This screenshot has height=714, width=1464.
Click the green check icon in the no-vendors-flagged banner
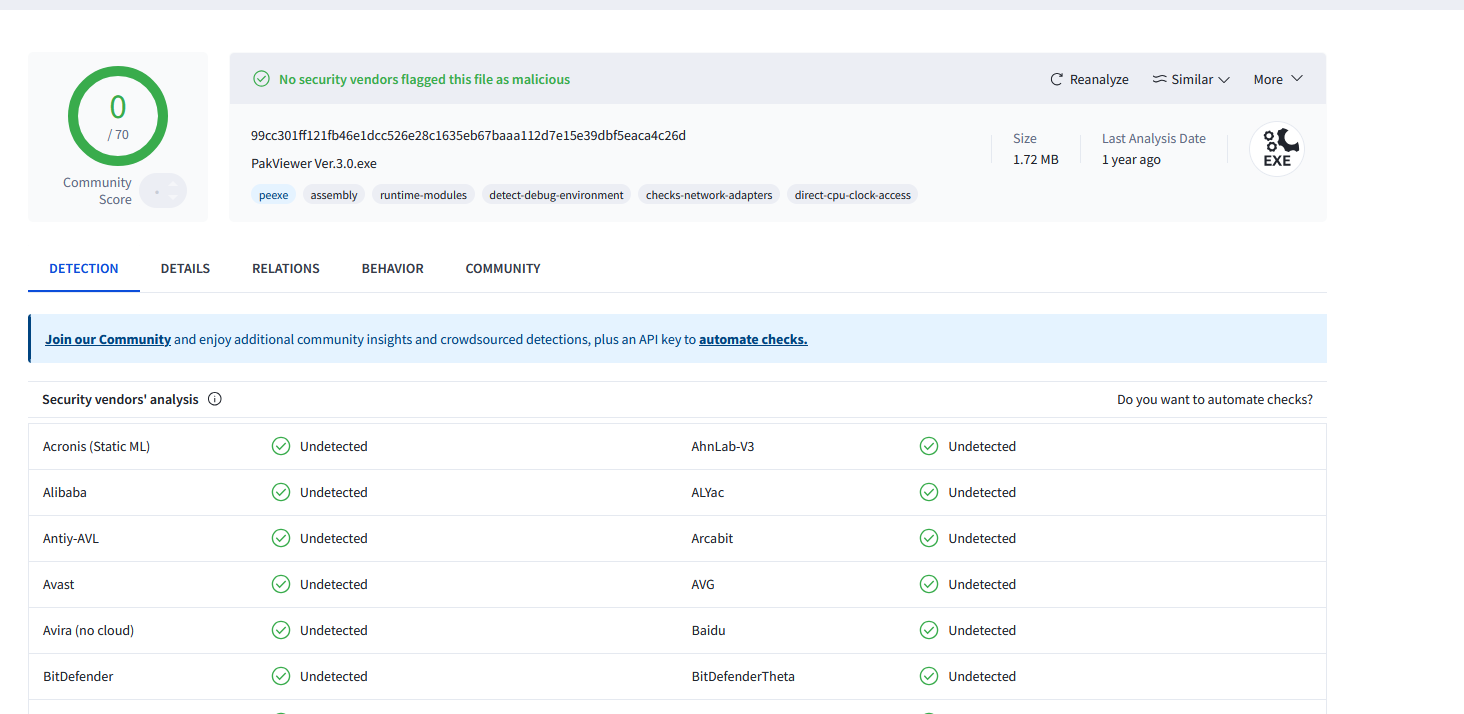(262, 79)
